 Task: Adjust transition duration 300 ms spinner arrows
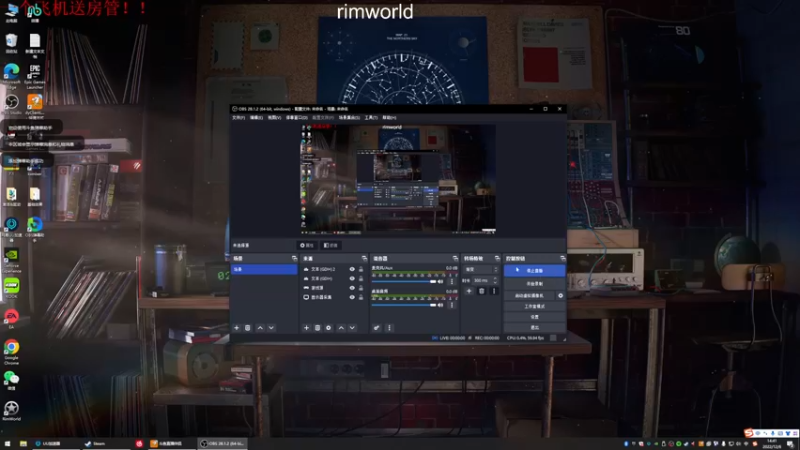point(495,281)
